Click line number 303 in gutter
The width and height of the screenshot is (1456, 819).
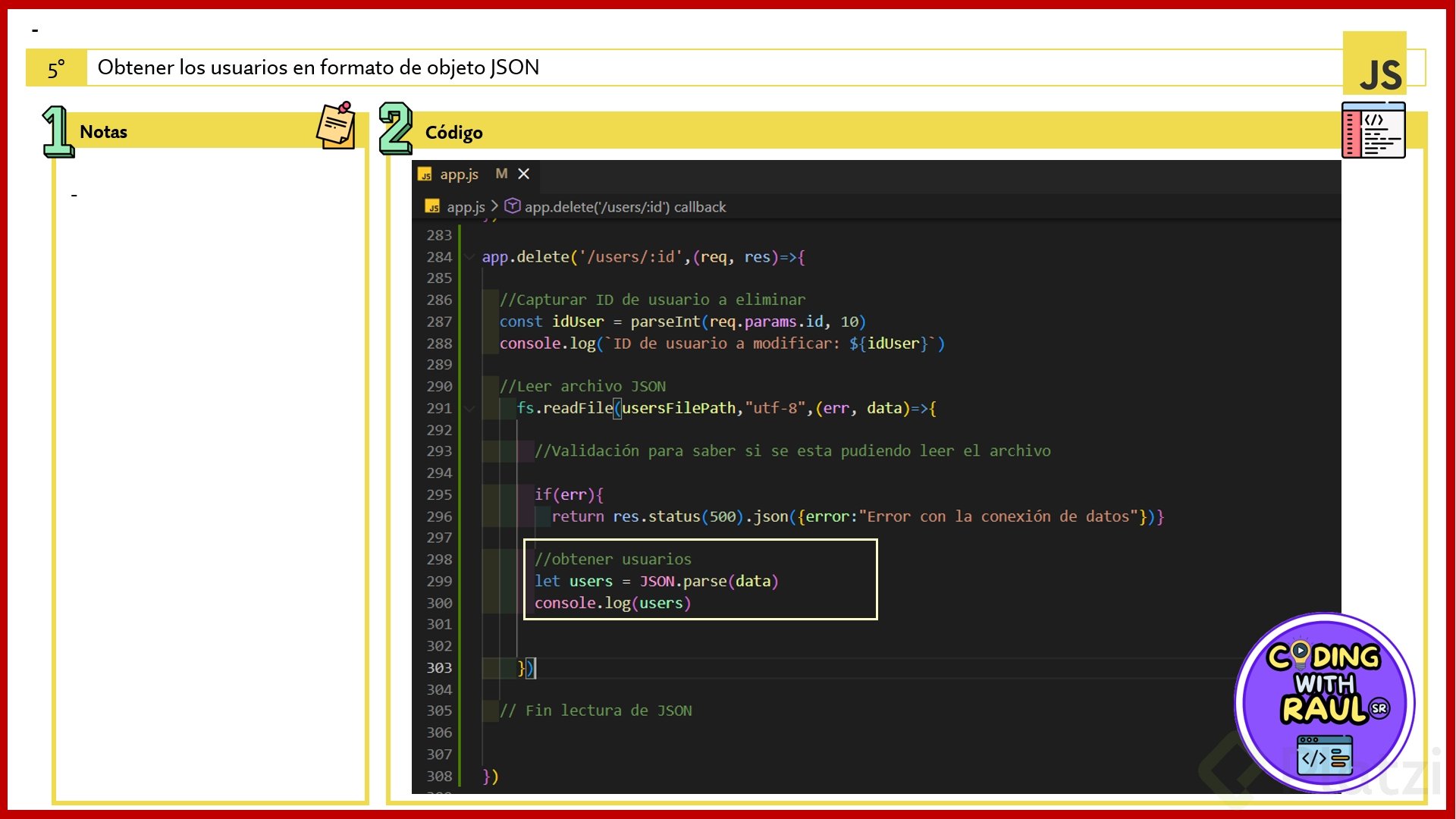(x=438, y=668)
